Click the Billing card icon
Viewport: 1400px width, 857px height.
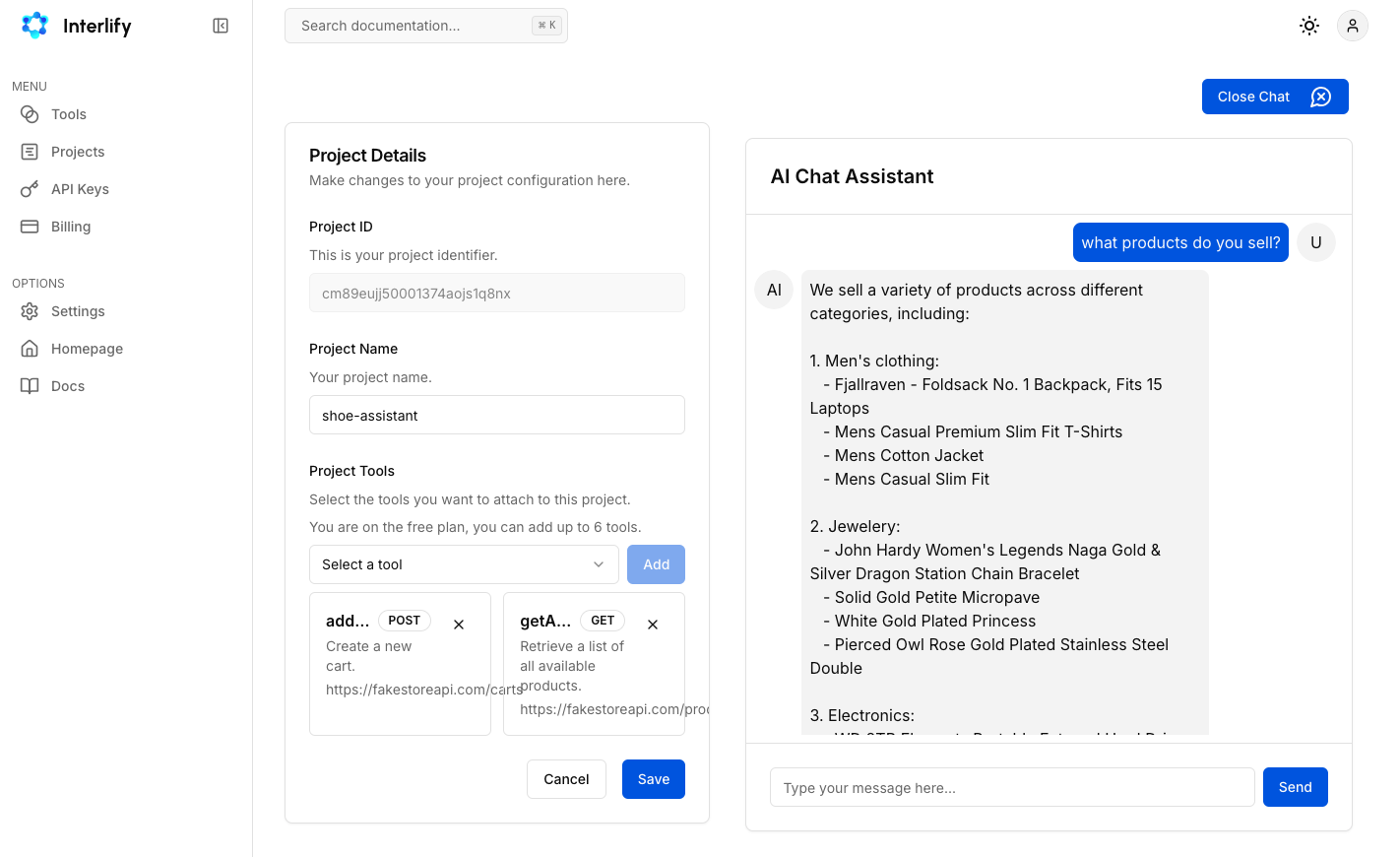tap(30, 227)
